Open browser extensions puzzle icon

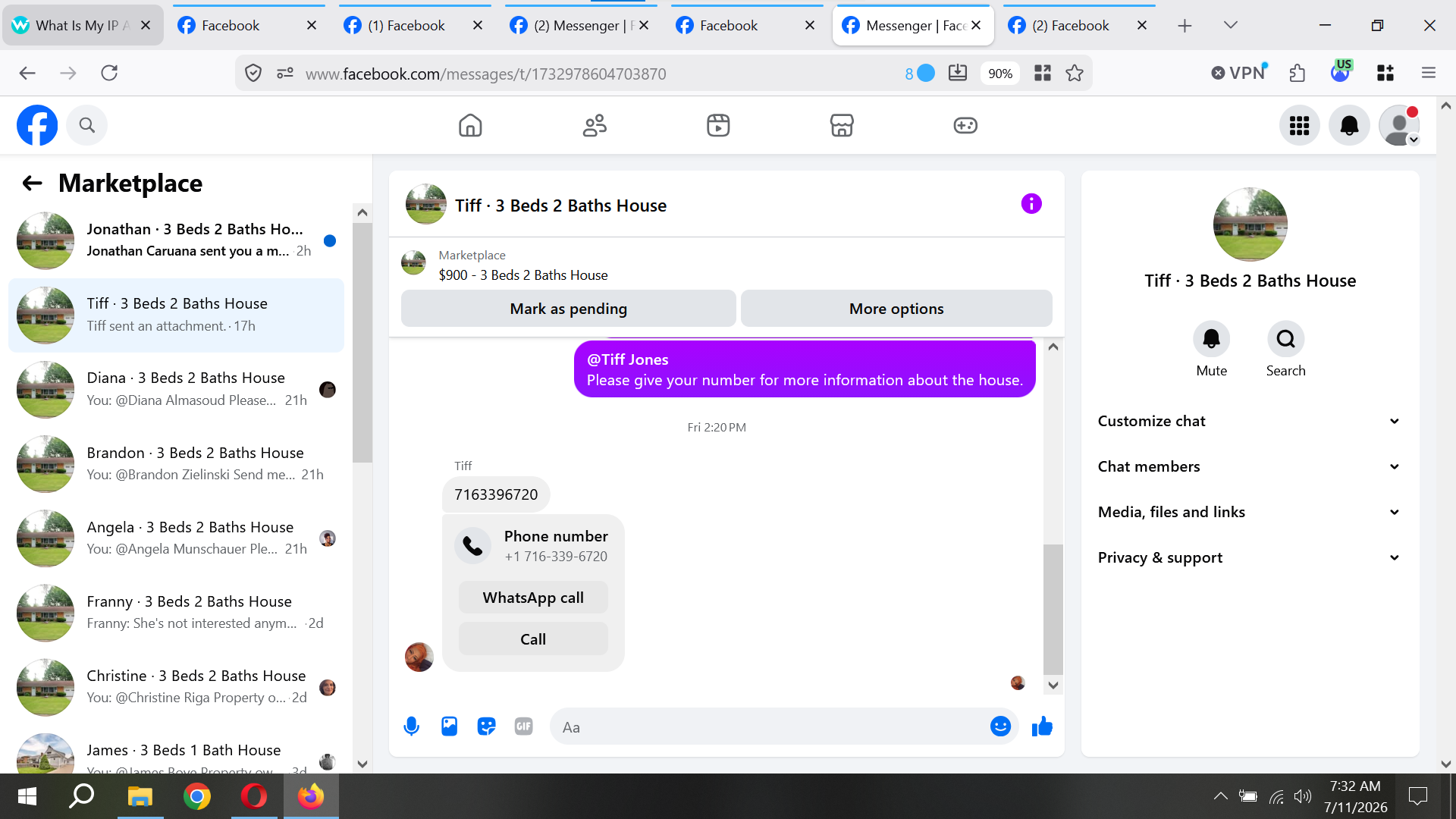tap(1298, 74)
